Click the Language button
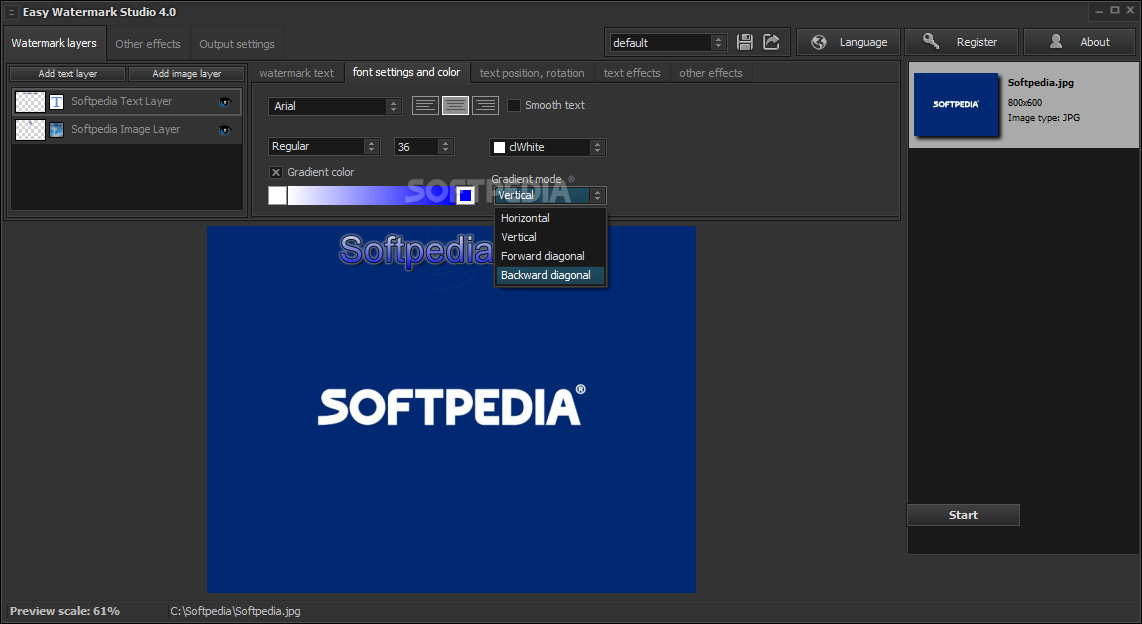Image resolution: width=1142 pixels, height=624 pixels. [848, 42]
